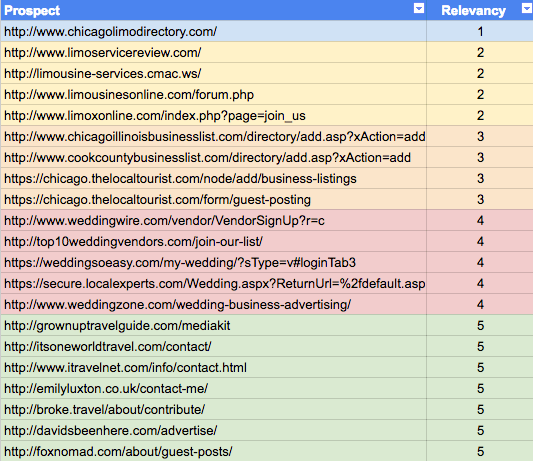Screen dimensions: 533x461
Task: Select the limousinesonline.com/forum.php cell
Action: (x=213, y=95)
